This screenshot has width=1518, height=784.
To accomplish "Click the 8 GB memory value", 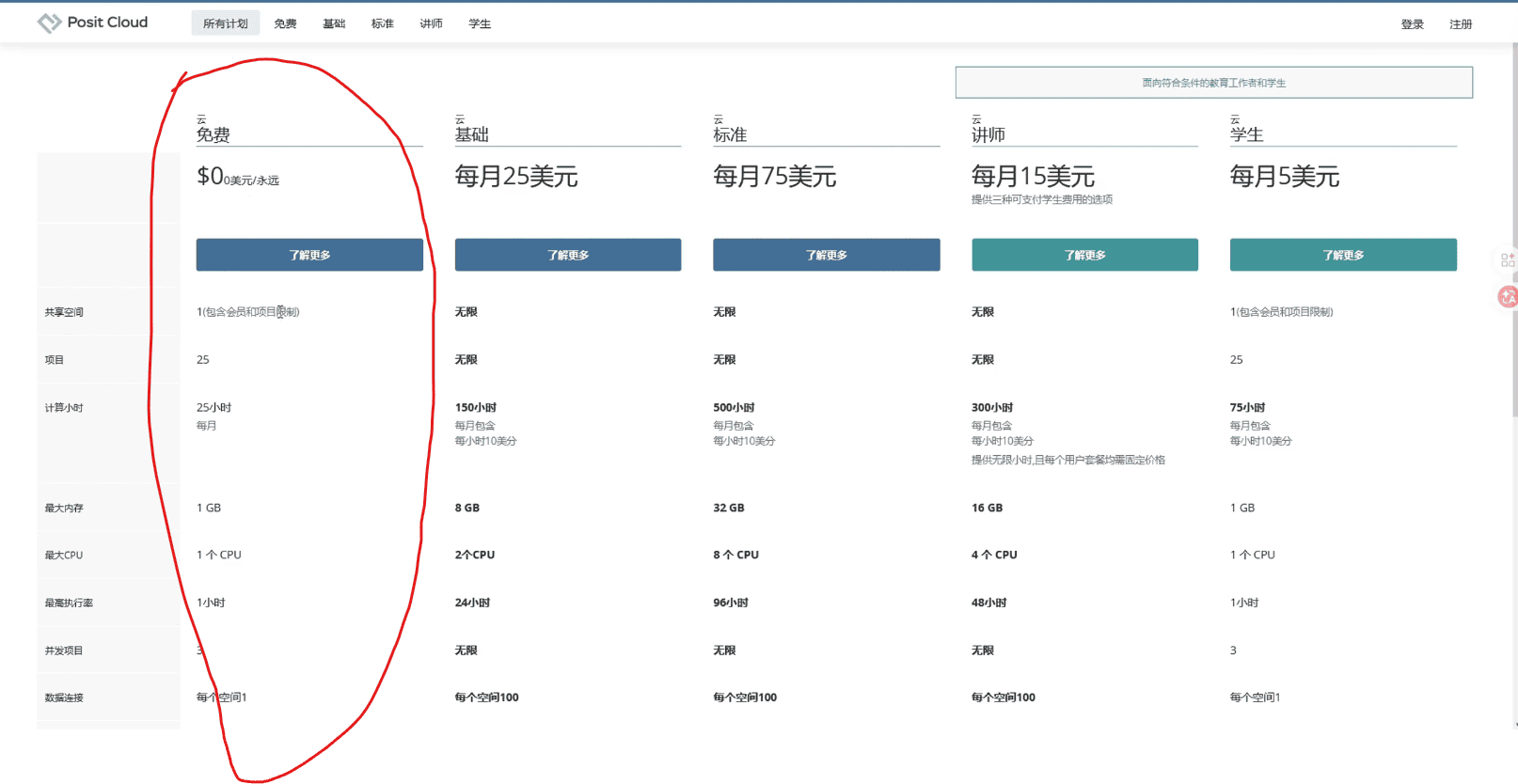I will 467,508.
